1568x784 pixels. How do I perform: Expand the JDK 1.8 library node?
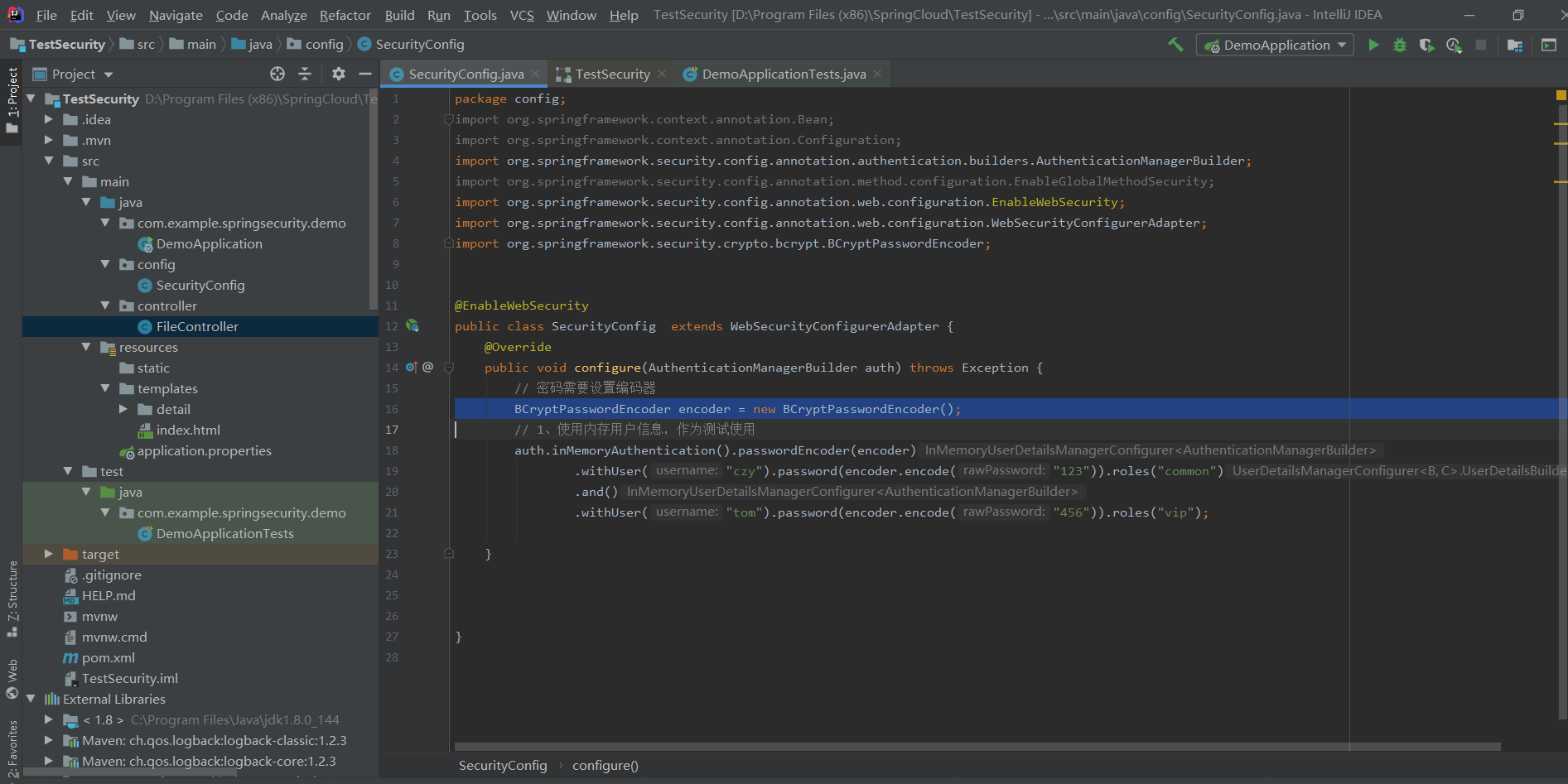(49, 719)
